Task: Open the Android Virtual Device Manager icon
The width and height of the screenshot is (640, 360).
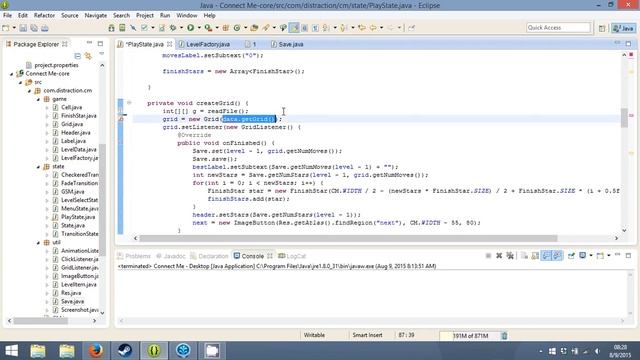Action: point(122,28)
